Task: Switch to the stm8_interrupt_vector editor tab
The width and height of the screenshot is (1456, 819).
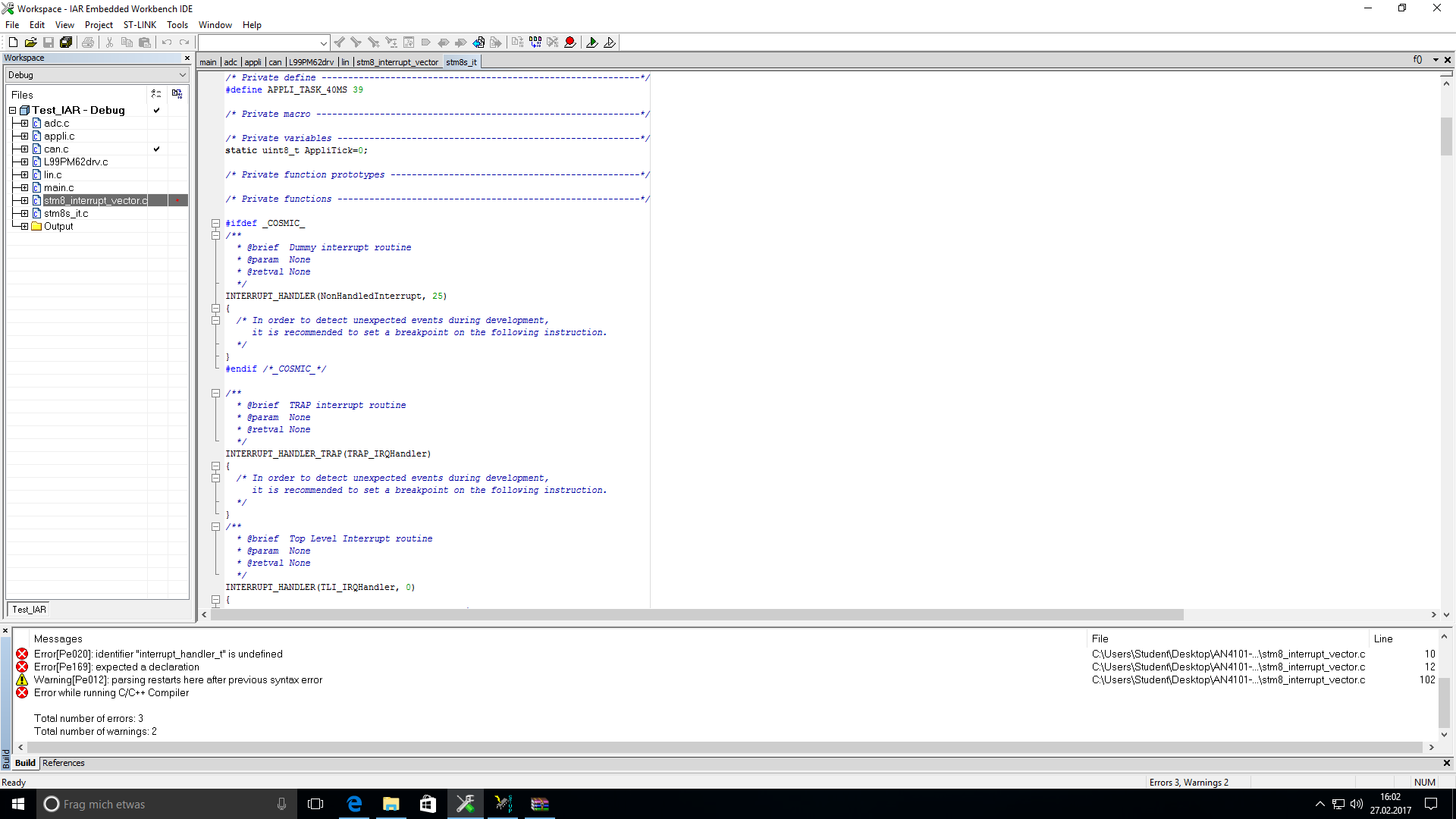Action: (x=397, y=62)
